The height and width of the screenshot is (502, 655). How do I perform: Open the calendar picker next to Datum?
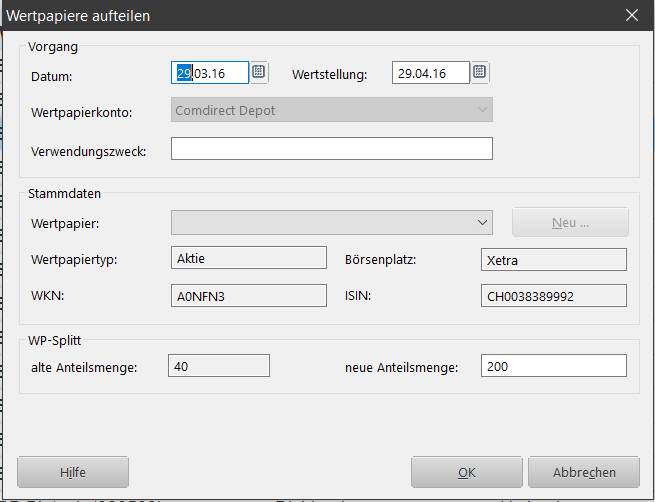pyautogui.click(x=258, y=73)
